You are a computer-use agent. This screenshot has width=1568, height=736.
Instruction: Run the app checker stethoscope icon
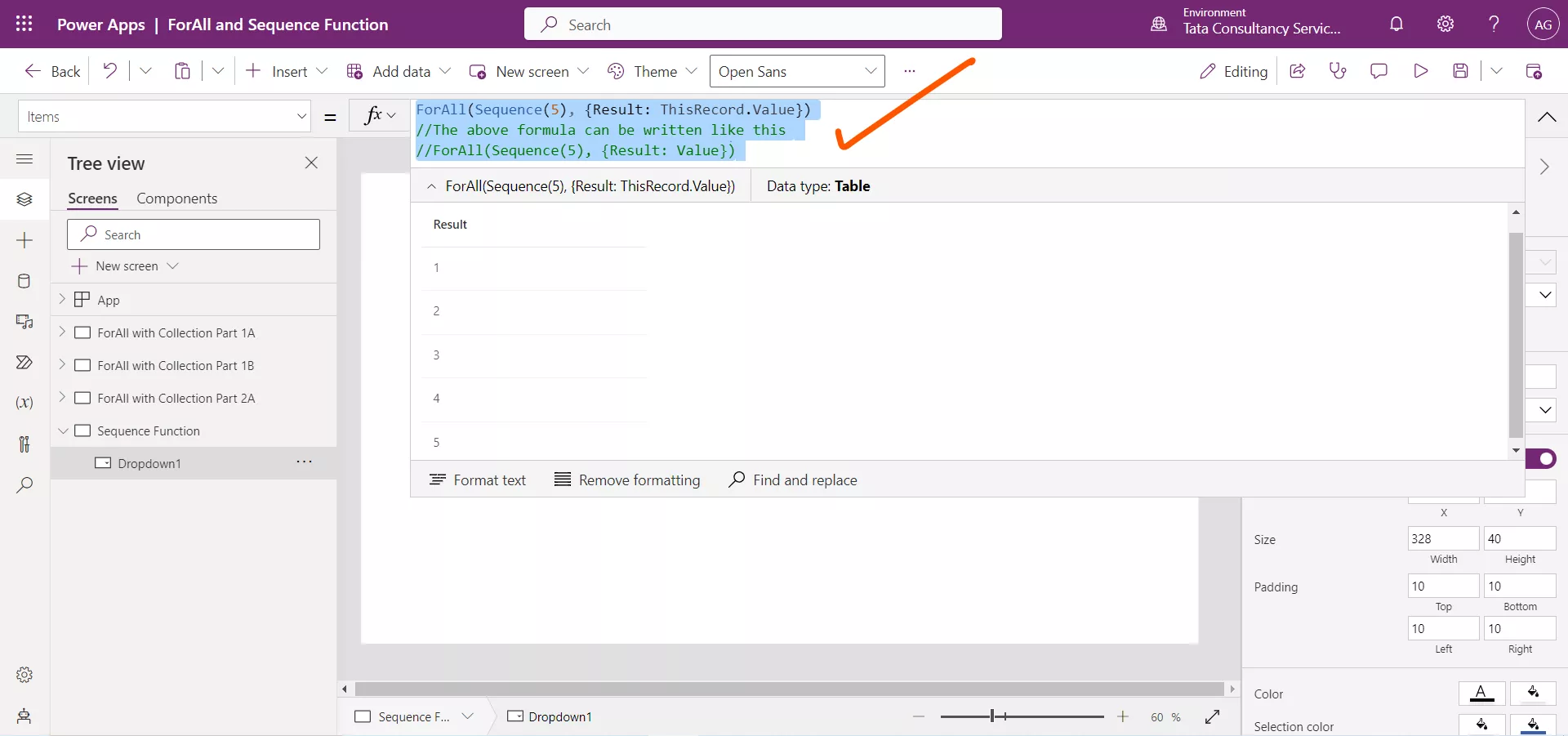tap(1338, 71)
